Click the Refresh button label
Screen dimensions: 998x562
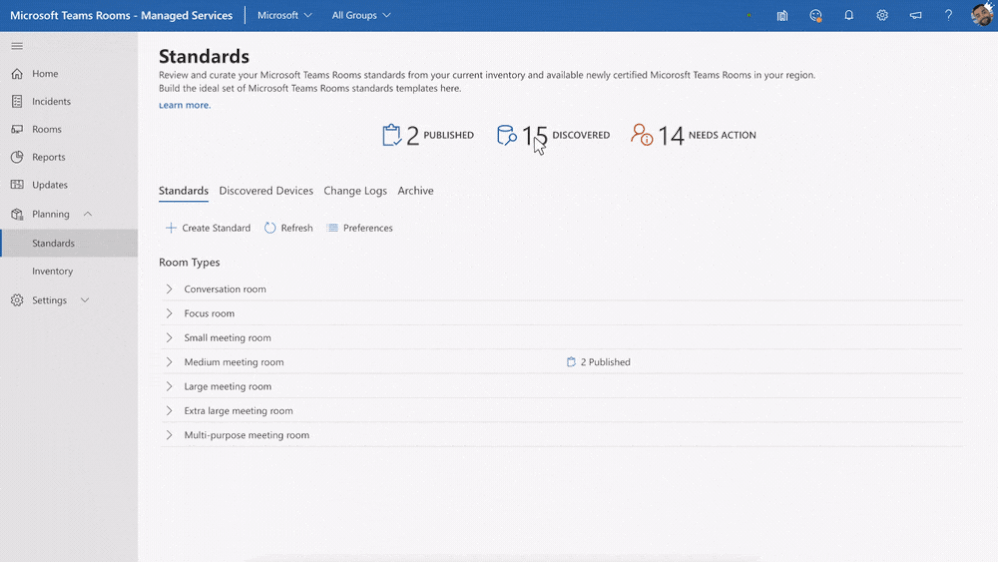pos(297,228)
